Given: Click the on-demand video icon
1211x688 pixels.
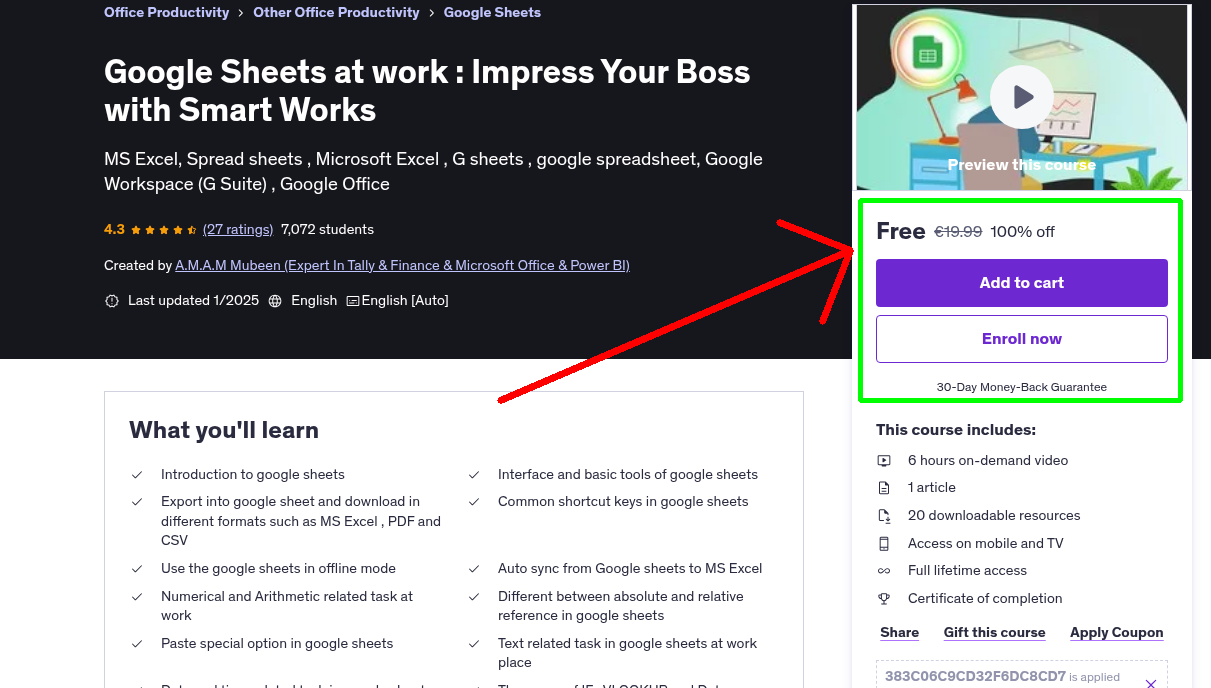Looking at the screenshot, I should coord(884,461).
